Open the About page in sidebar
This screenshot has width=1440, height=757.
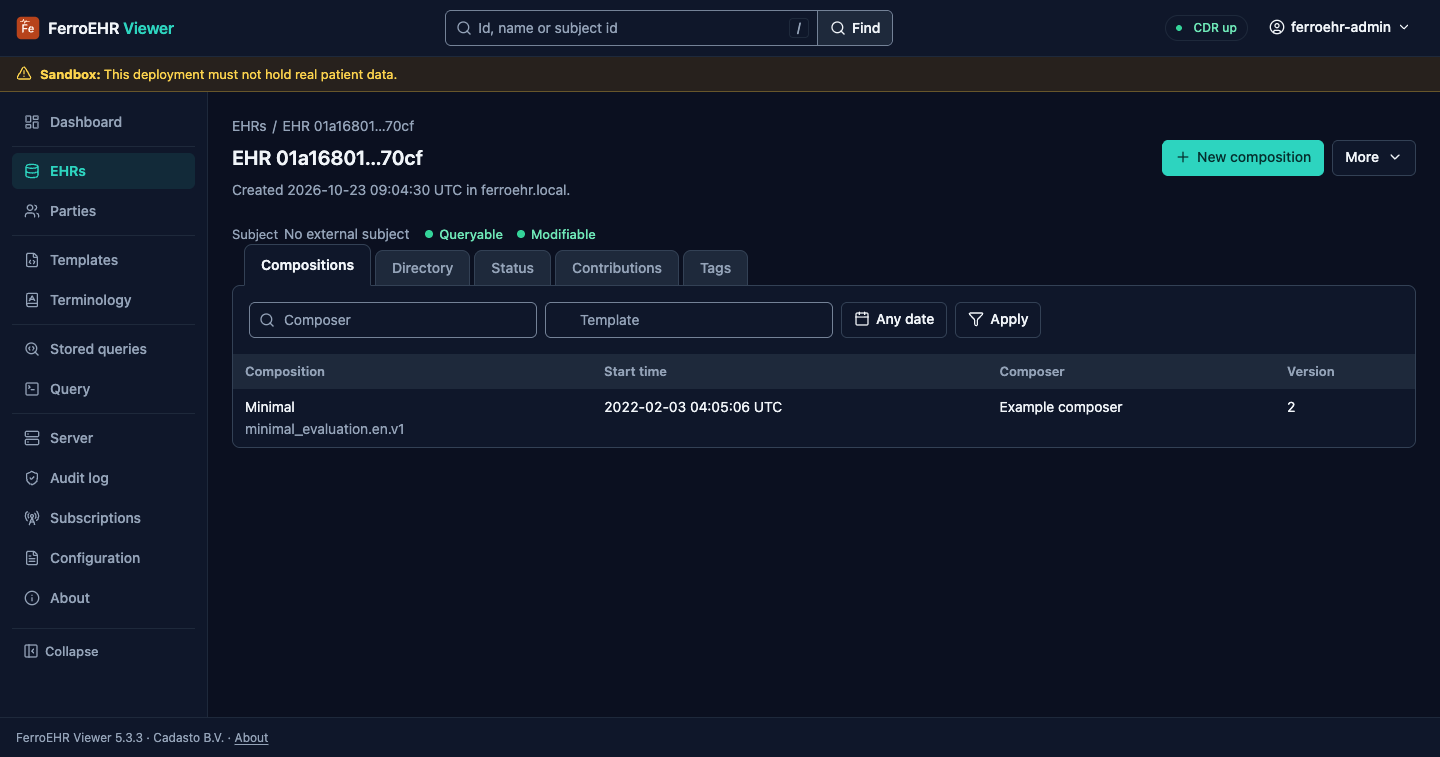point(103,598)
